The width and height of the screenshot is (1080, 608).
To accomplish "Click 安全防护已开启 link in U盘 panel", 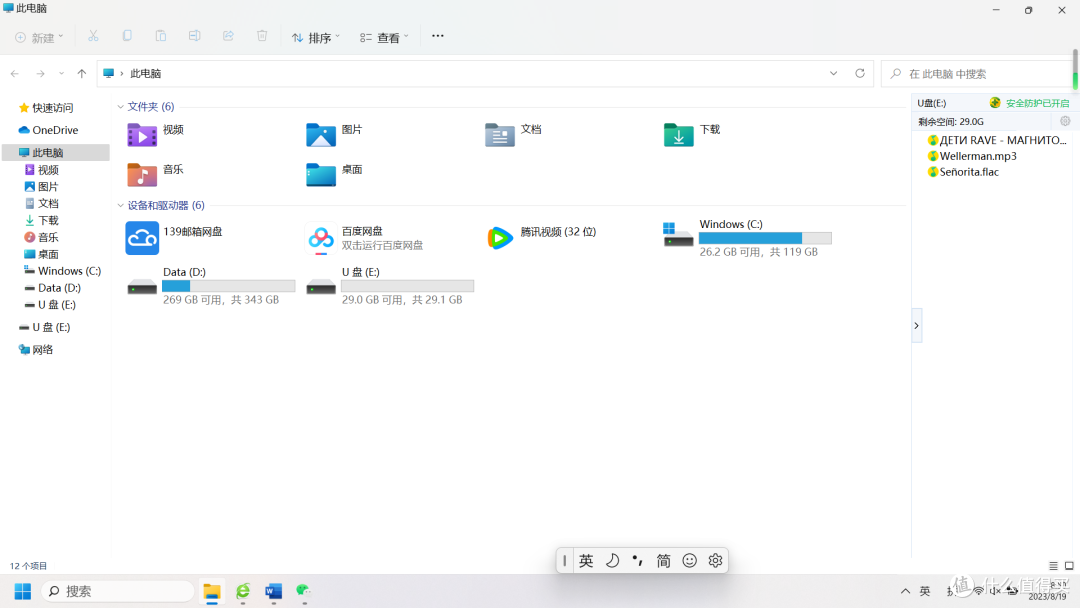I will click(1037, 103).
